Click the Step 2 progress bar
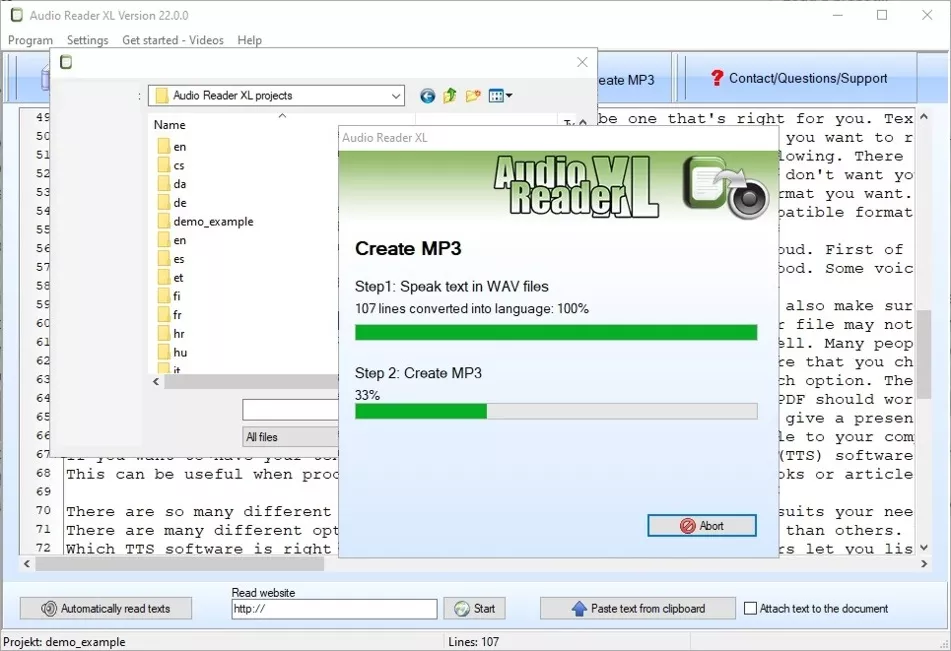Viewport: 951px width, 651px height. coord(555,410)
